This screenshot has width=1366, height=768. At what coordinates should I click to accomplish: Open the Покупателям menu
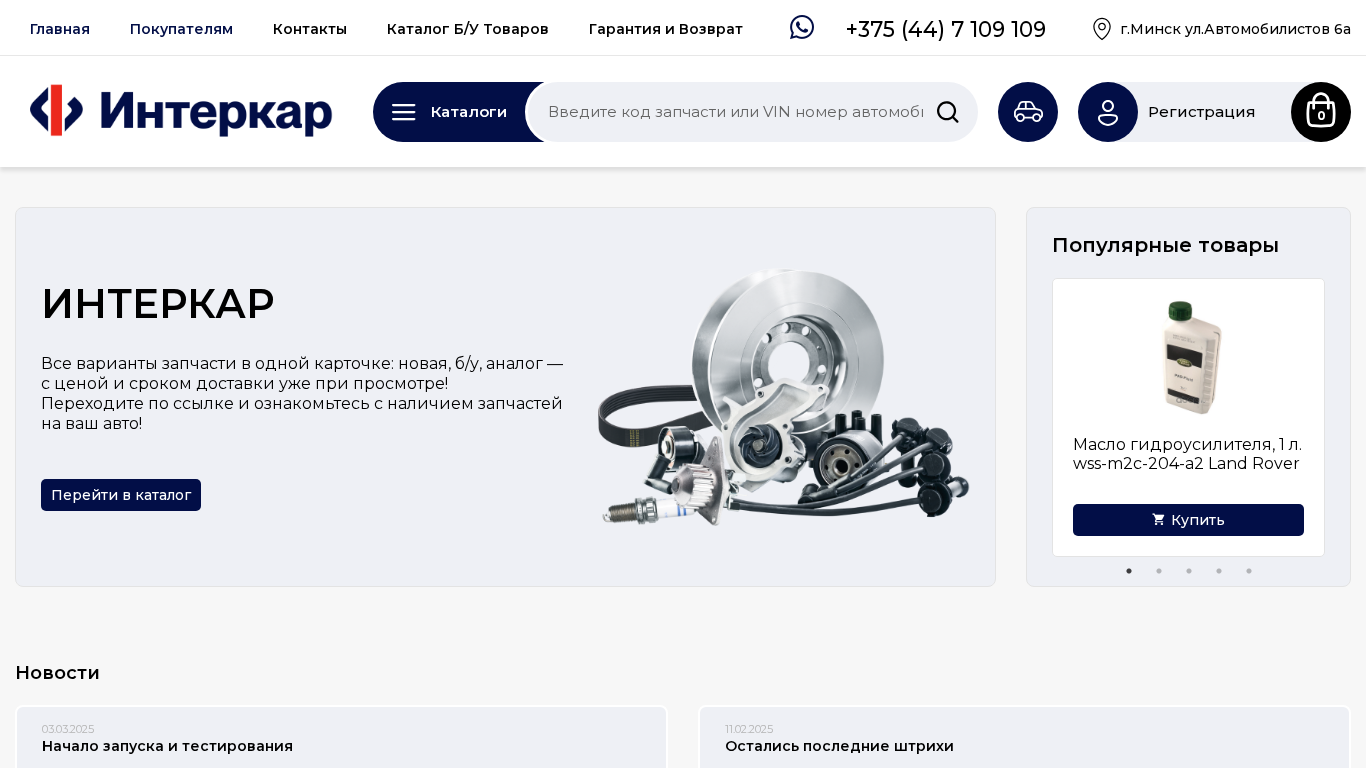coord(181,29)
